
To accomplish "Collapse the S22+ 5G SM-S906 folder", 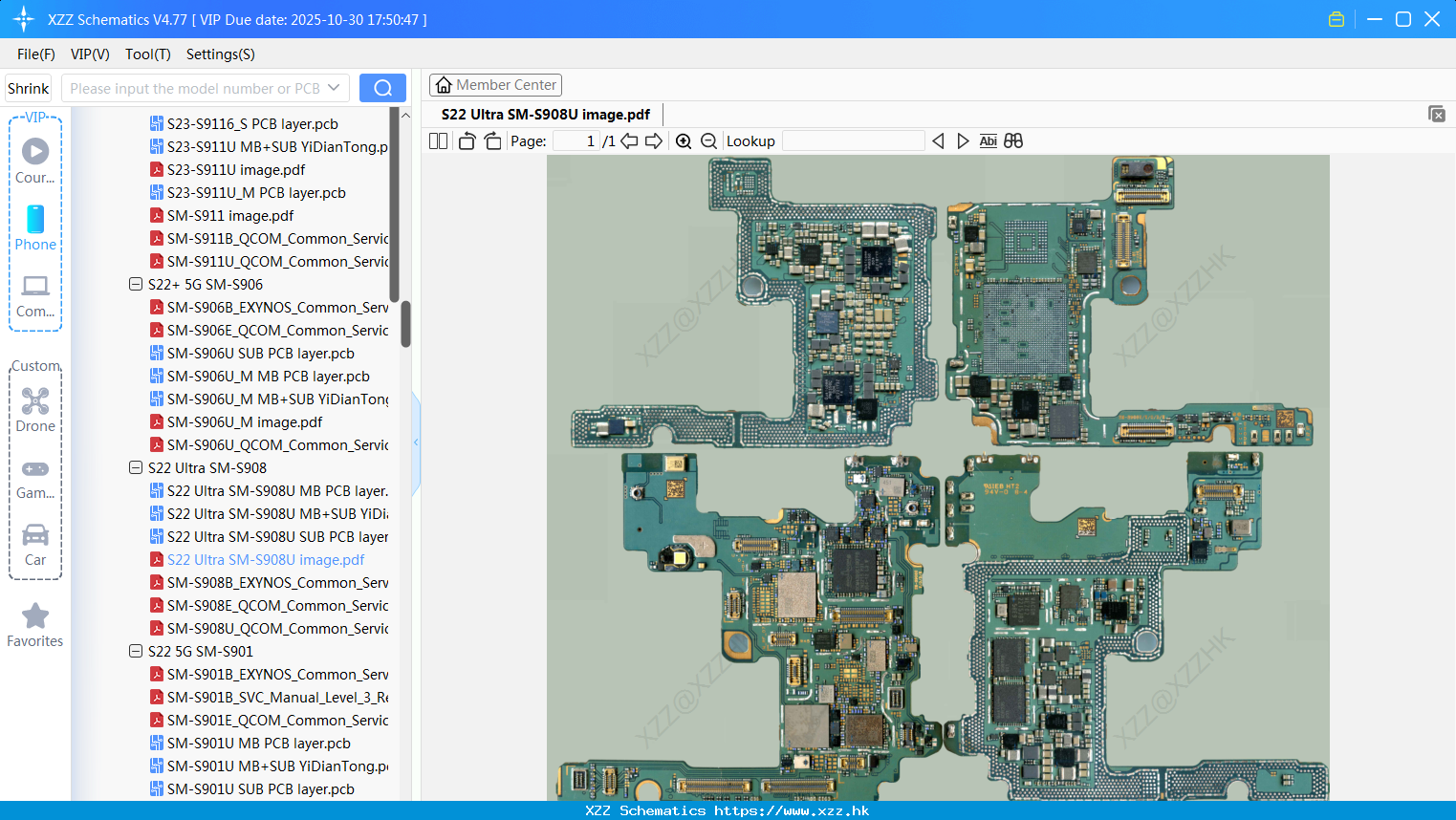I will point(136,284).
